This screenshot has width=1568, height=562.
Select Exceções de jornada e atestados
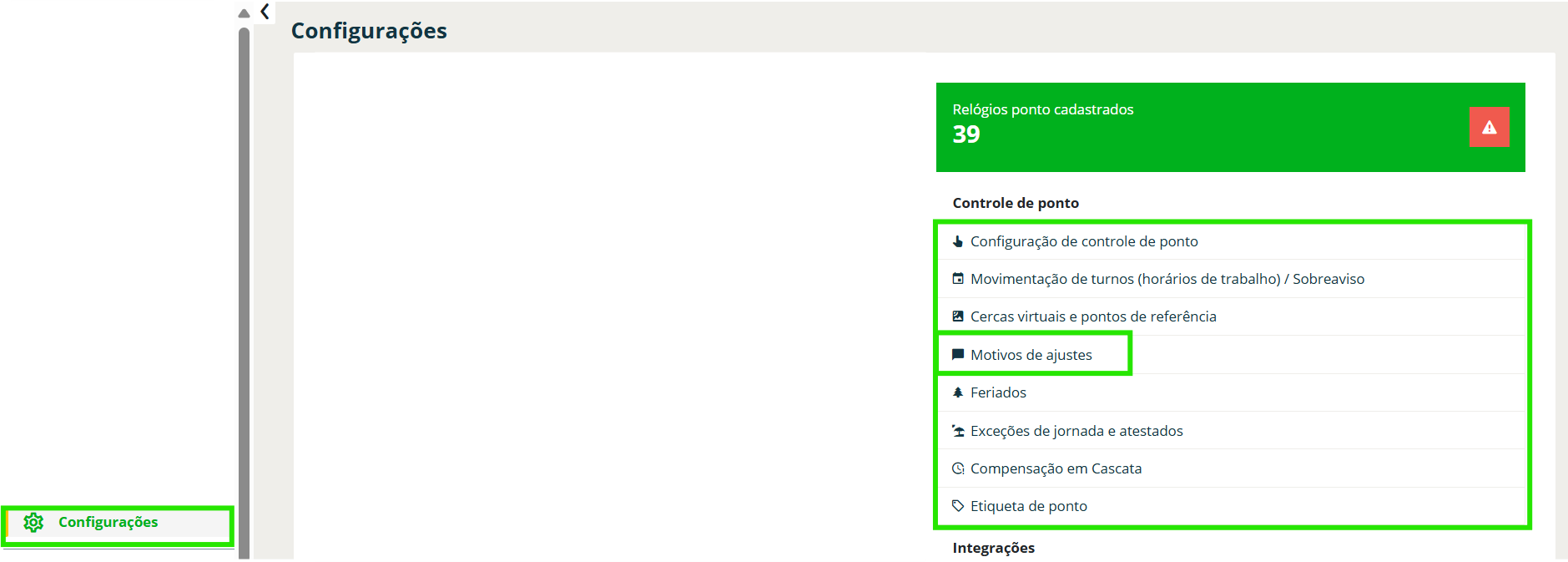(1076, 431)
